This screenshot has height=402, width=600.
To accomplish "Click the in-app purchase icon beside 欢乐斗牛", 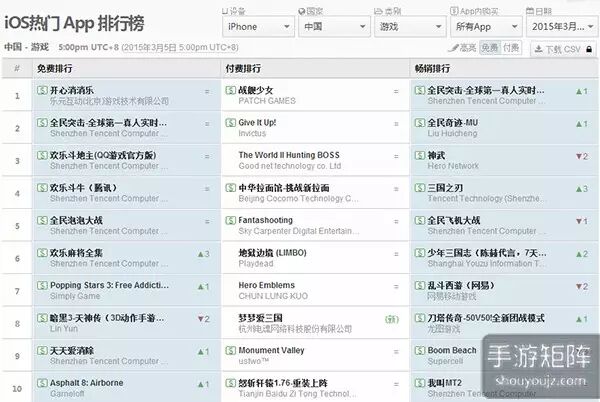I will (x=42, y=188).
